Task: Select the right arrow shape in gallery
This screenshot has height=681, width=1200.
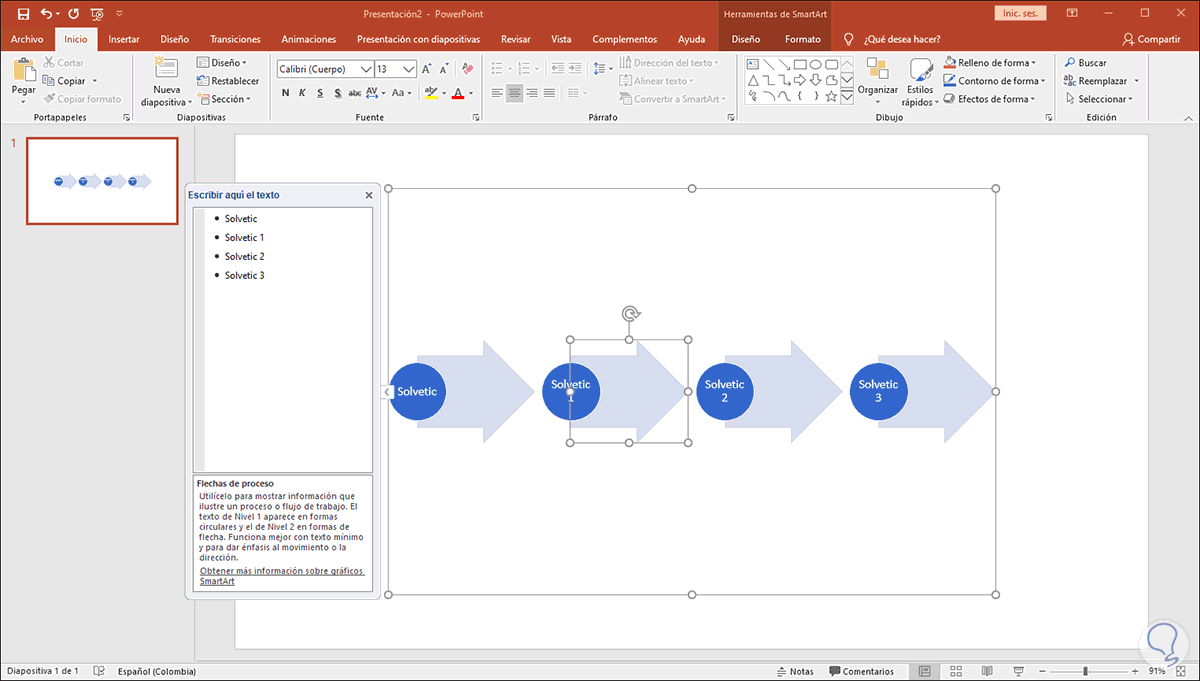Action: (x=799, y=80)
